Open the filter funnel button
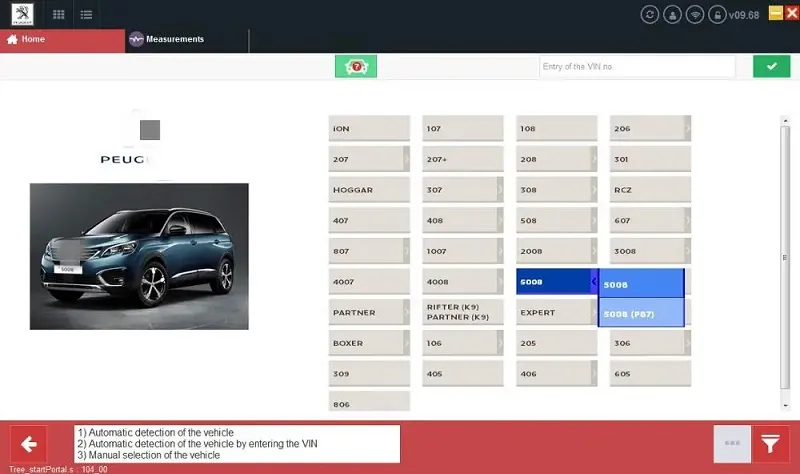Image resolution: width=800 pixels, height=474 pixels. click(x=770, y=444)
